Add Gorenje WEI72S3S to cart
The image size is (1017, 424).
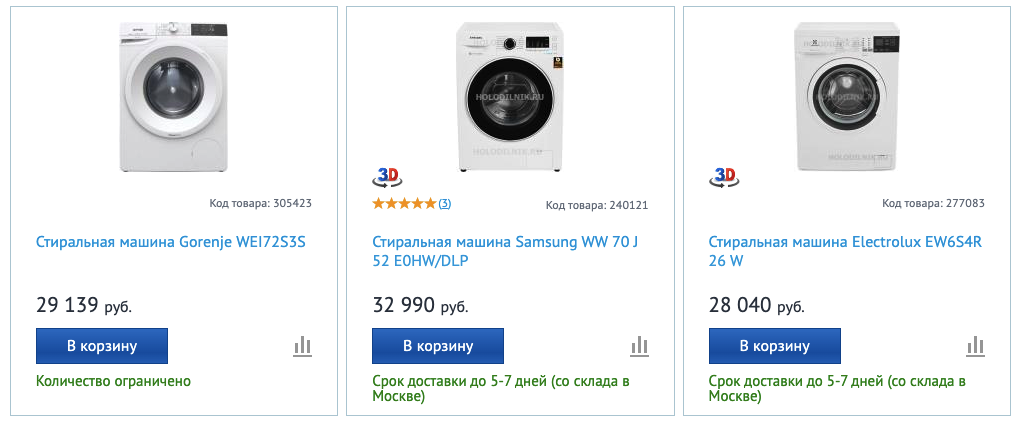click(102, 346)
